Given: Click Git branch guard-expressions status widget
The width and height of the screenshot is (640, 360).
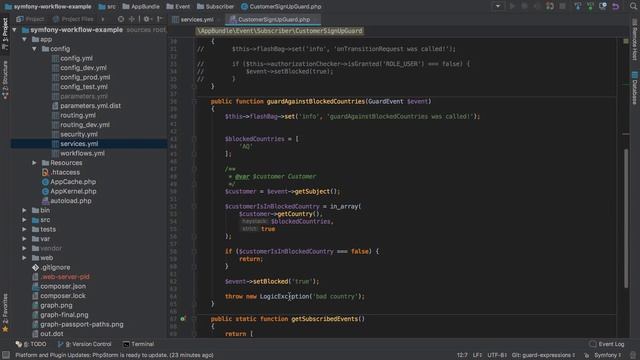Looking at the screenshot, I should tap(543, 355).
